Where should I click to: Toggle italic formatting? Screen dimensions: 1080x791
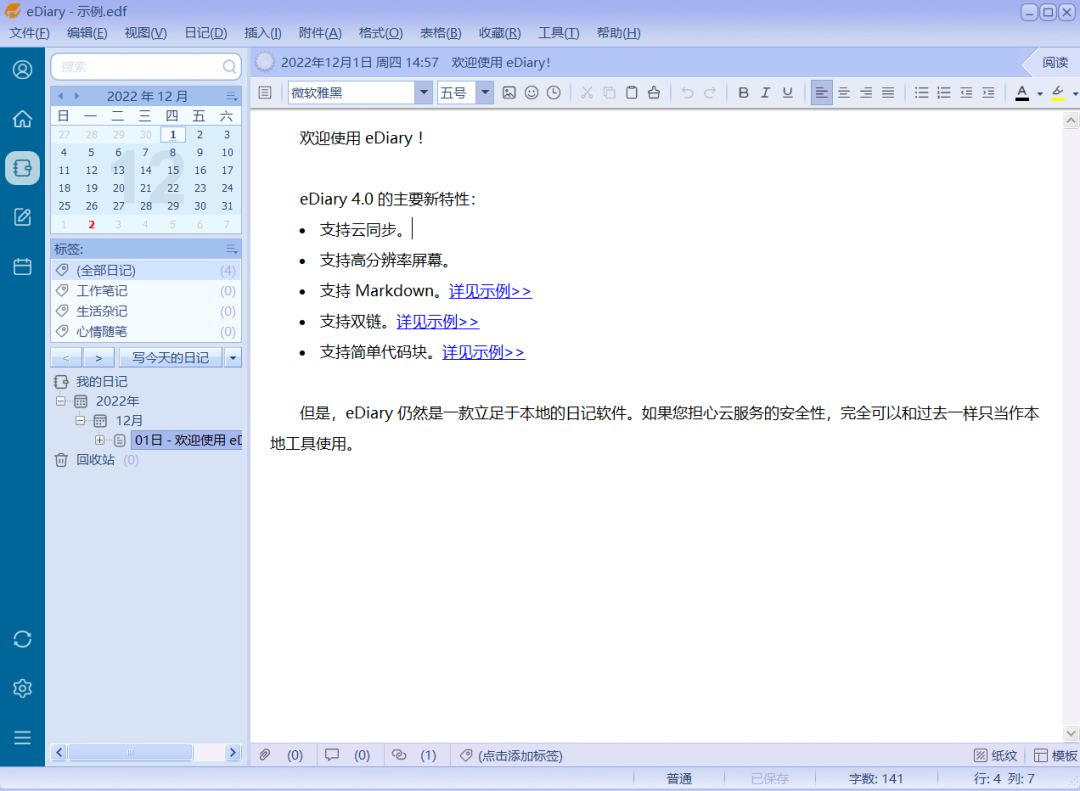coord(765,92)
